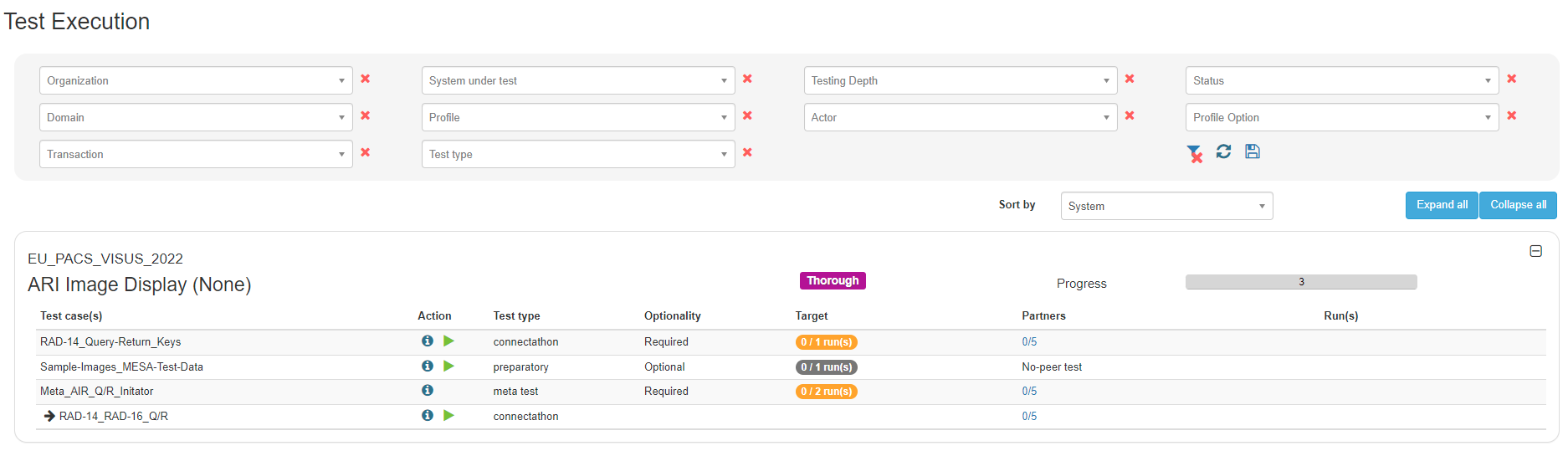The width and height of the screenshot is (1568, 451).
Task: Click the Collapse all button
Action: click(x=1518, y=205)
